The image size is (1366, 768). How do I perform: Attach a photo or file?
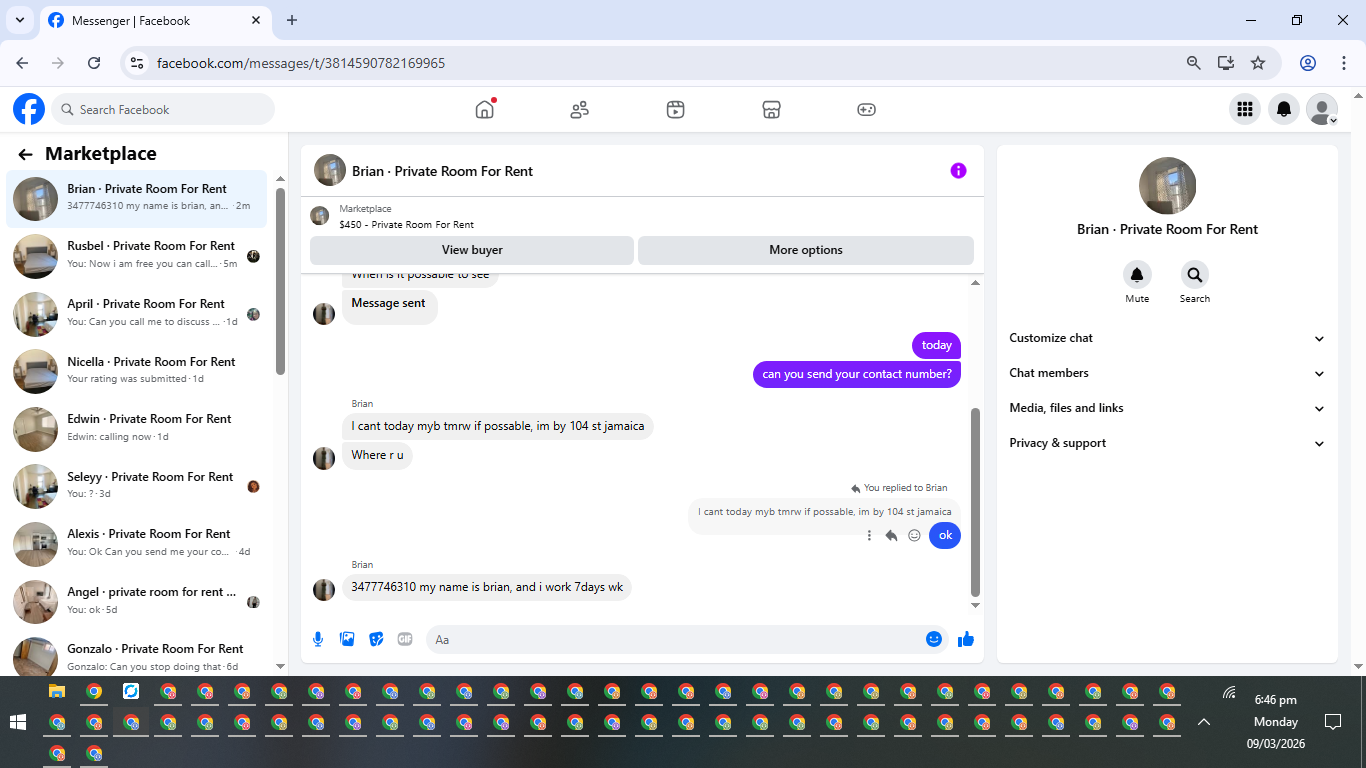click(x=347, y=639)
